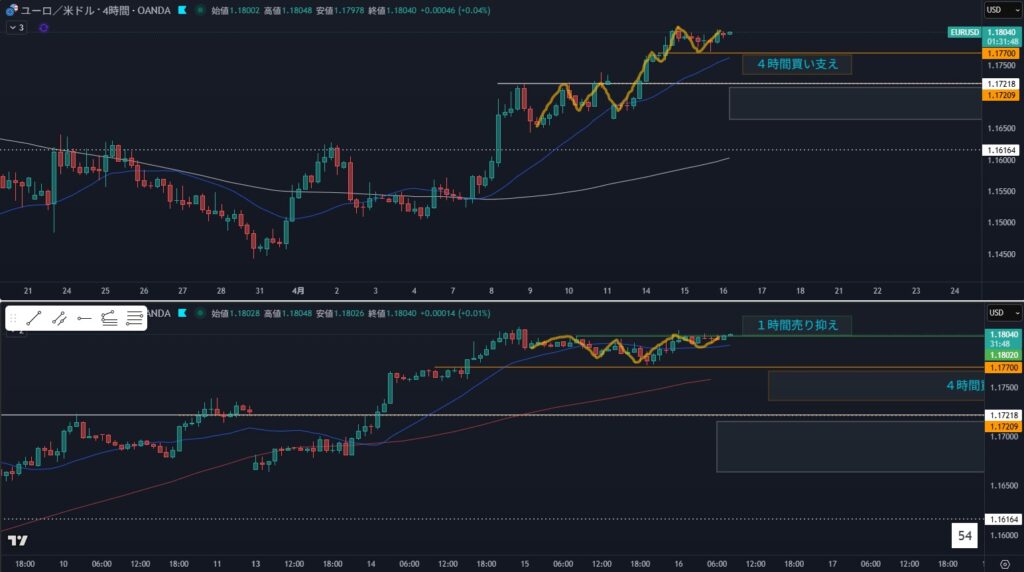The image size is (1024, 572).
Task: Click the EURUSD price tag on the top chart
Action: tap(965, 32)
